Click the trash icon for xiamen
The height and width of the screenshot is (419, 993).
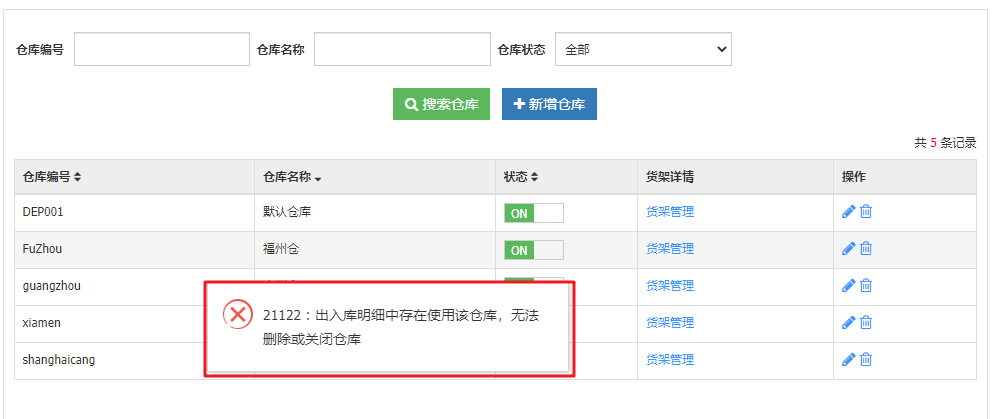[866, 322]
